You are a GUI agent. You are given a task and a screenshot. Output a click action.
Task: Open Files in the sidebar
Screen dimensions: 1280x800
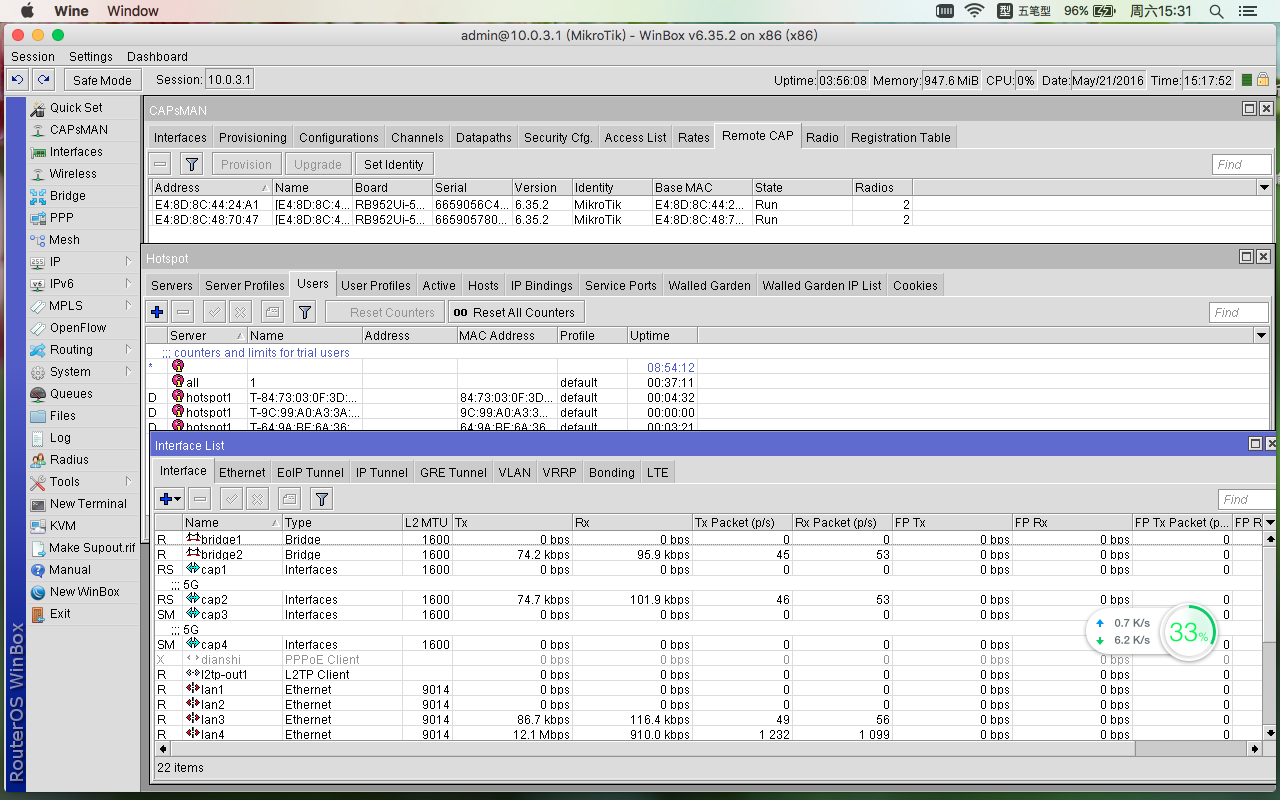(x=62, y=415)
